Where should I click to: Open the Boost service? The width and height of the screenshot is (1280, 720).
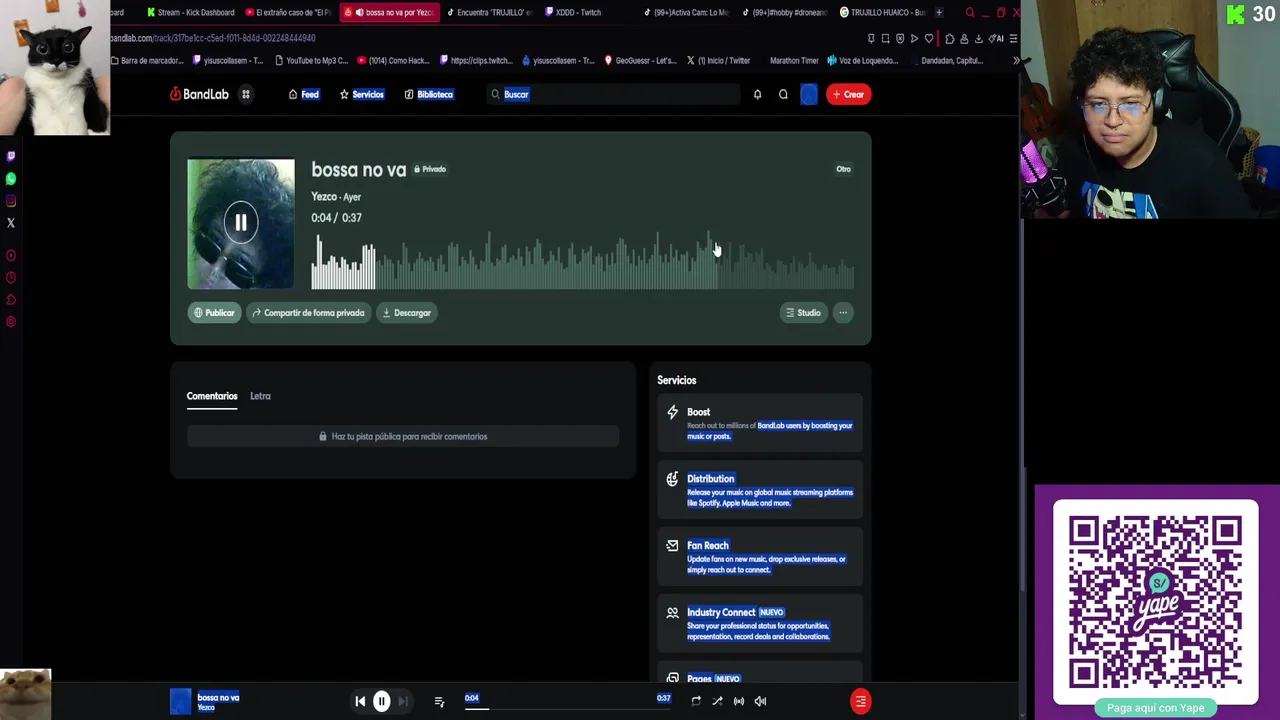click(760, 423)
